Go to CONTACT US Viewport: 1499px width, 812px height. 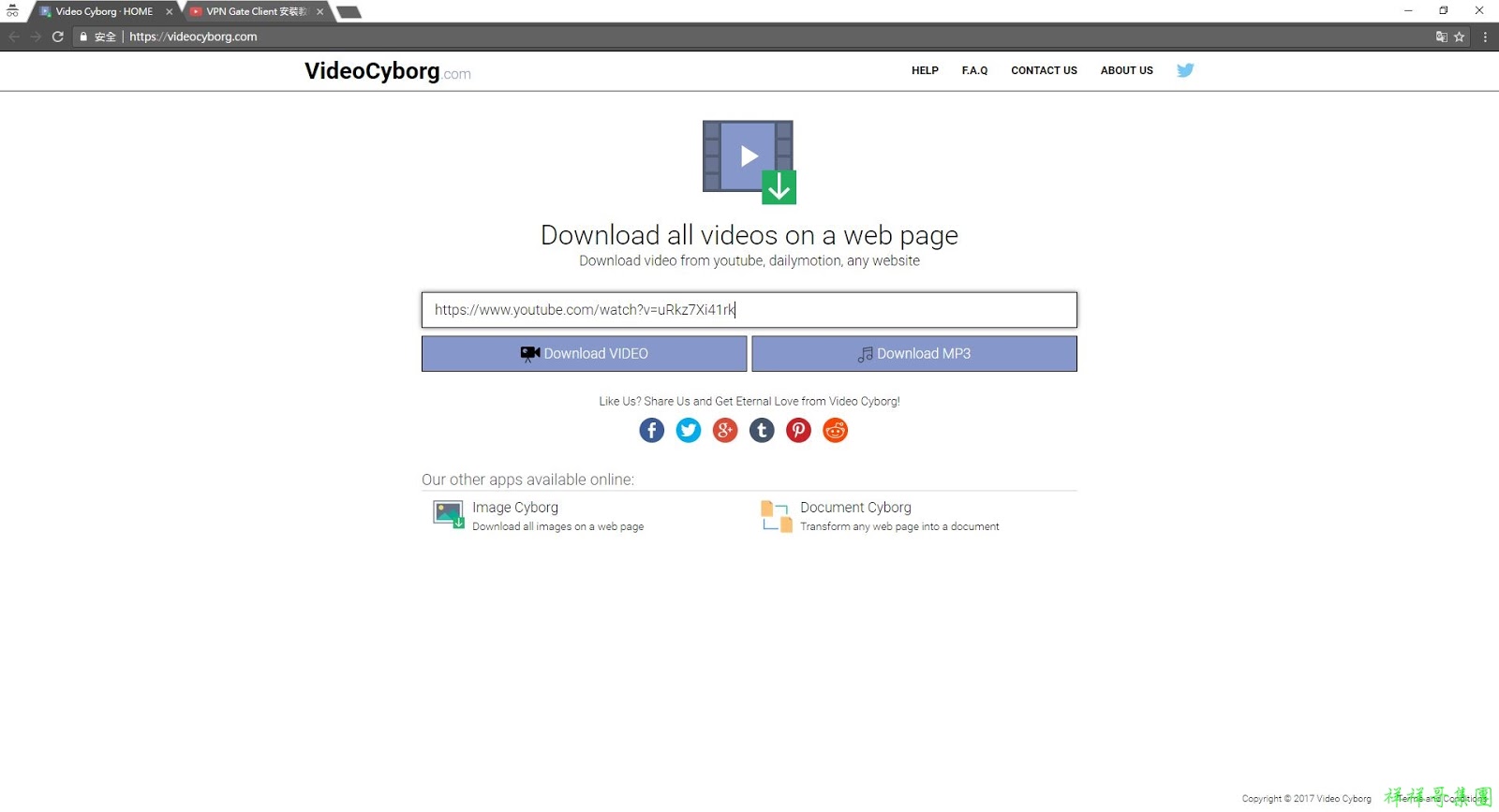(x=1044, y=70)
